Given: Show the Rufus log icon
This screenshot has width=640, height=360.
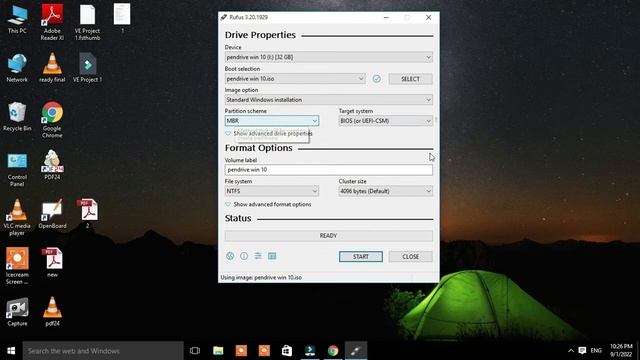Looking at the screenshot, I should [272, 256].
